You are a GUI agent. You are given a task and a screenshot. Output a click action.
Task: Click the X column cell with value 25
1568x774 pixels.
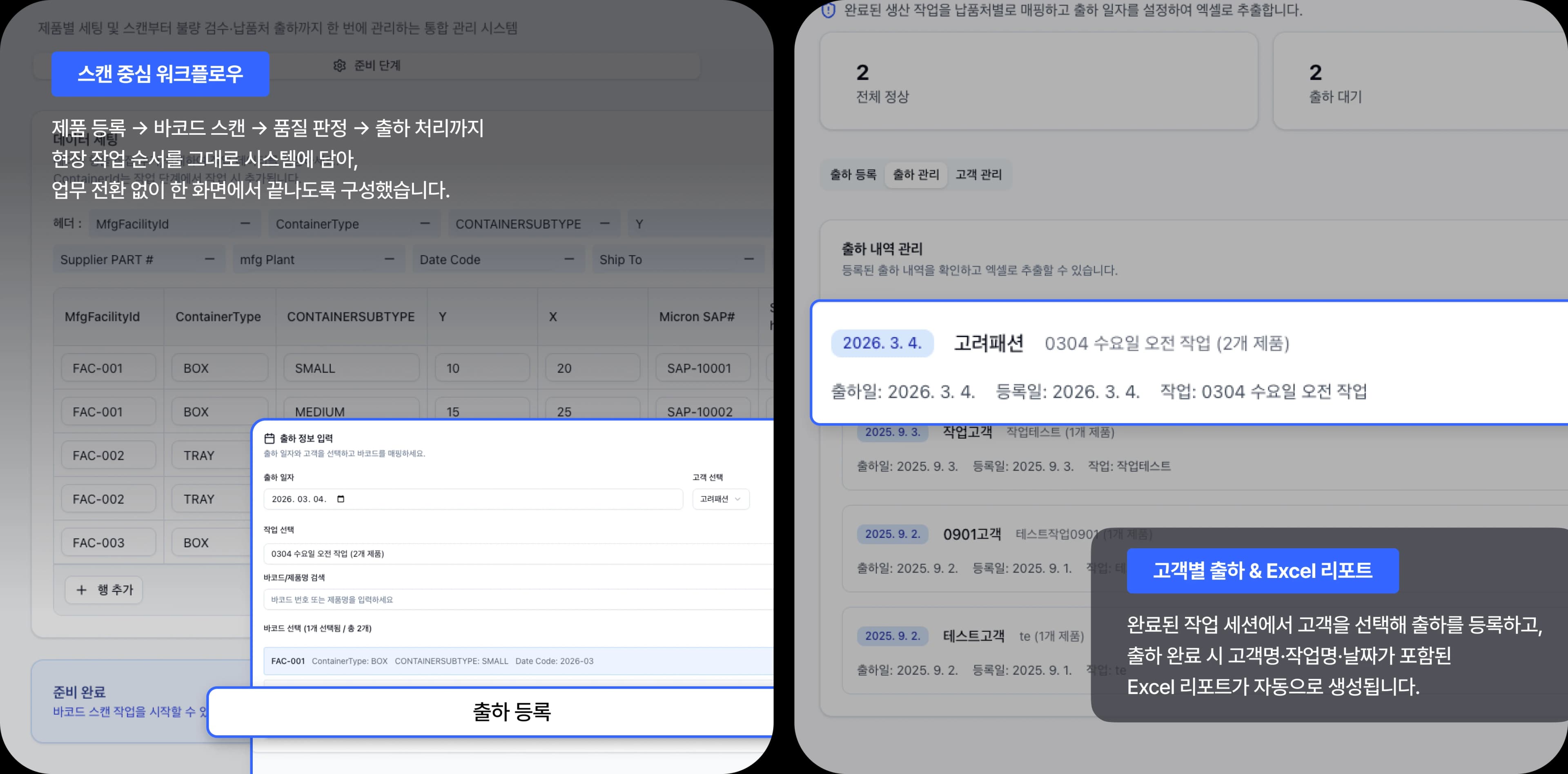(592, 409)
